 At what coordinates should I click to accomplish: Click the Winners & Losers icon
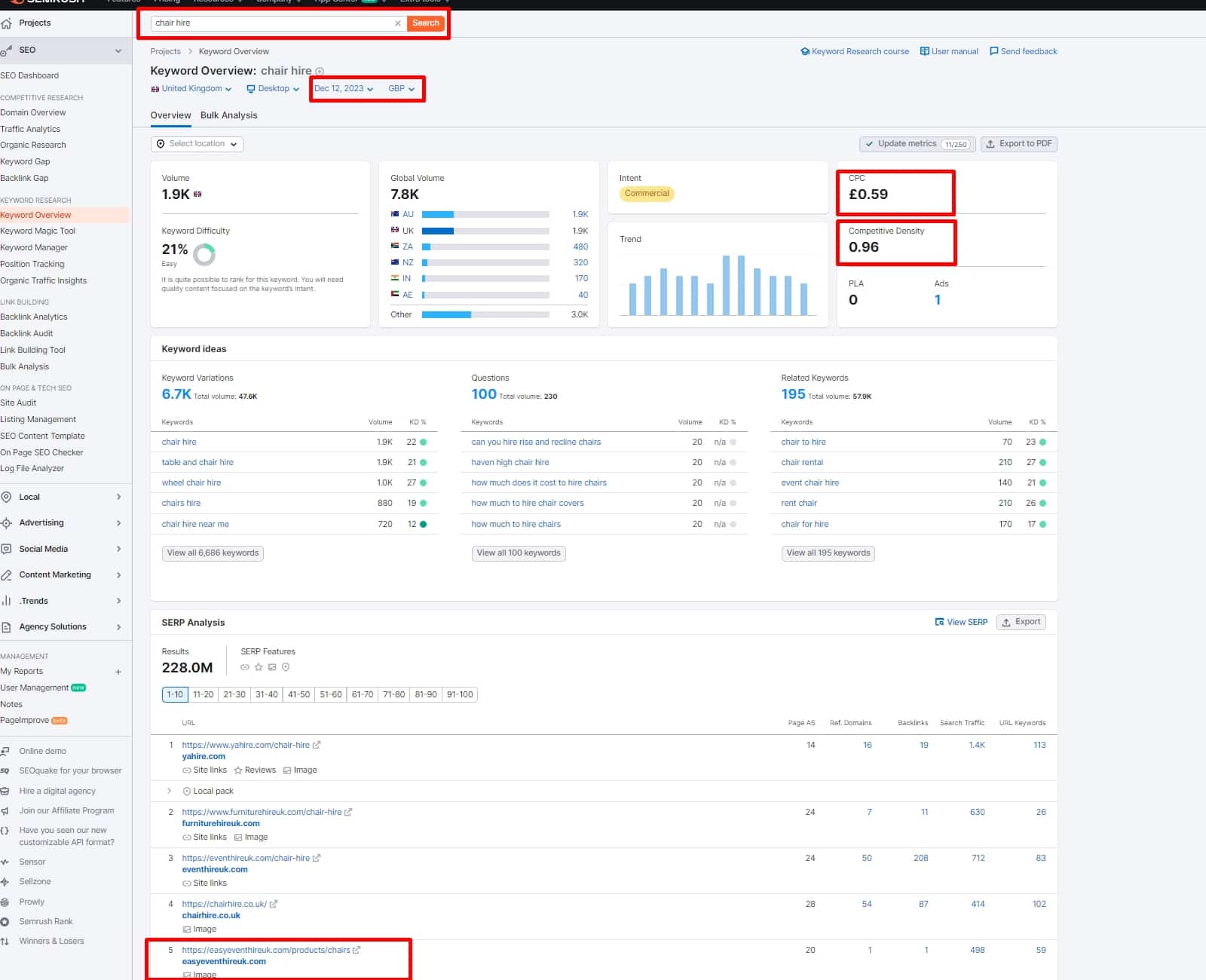tap(5, 942)
